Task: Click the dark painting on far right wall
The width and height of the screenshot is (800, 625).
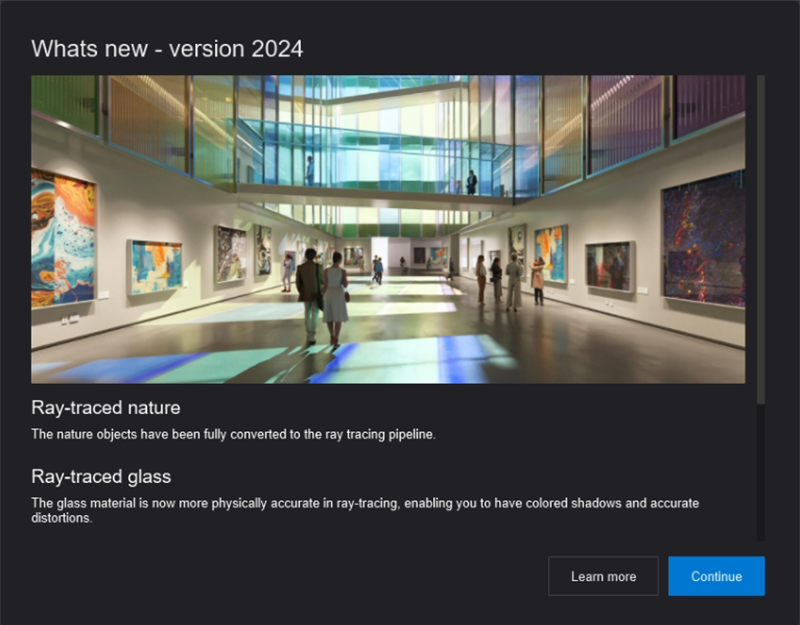Action: click(703, 239)
